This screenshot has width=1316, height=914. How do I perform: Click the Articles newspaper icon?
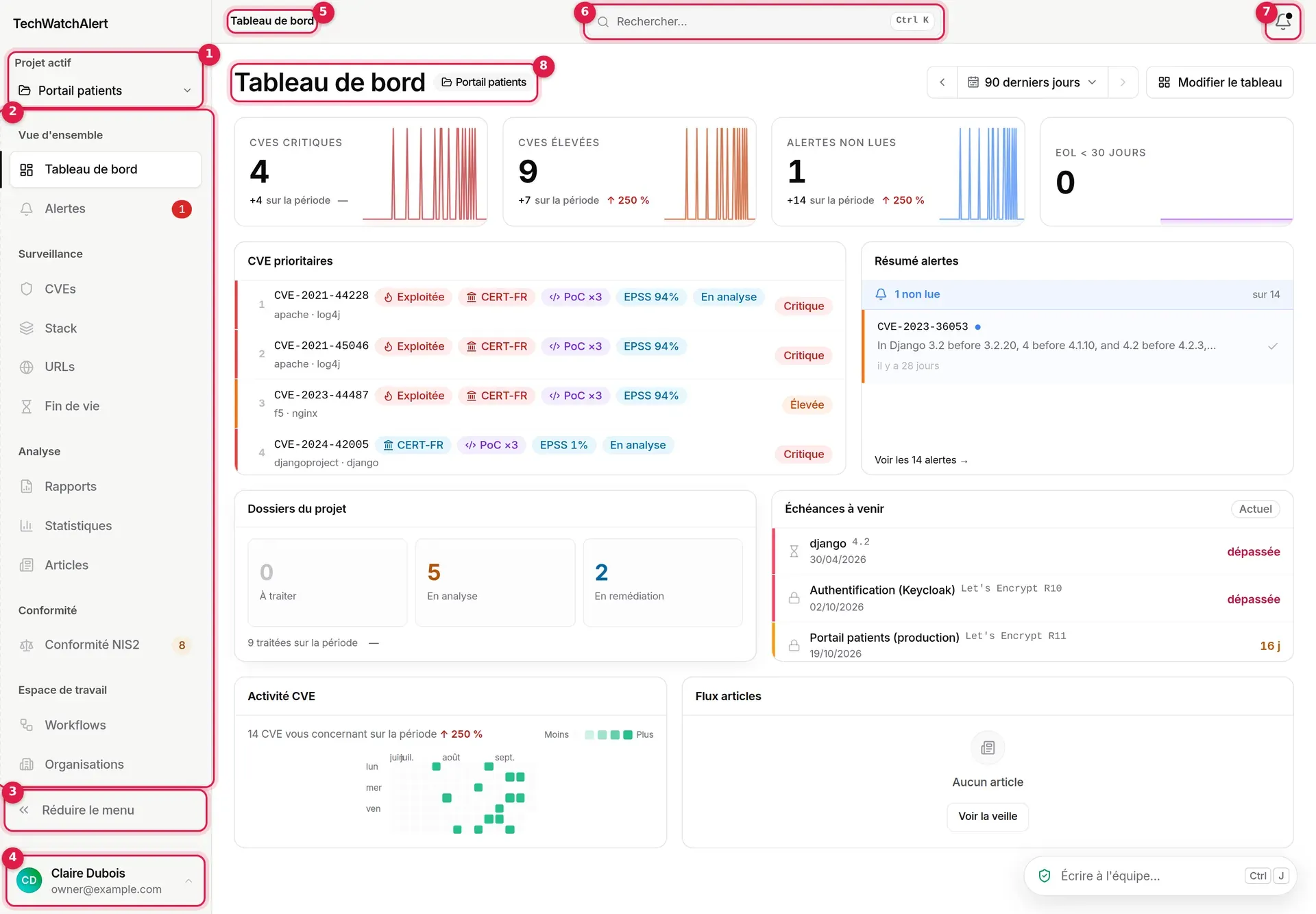tap(27, 565)
